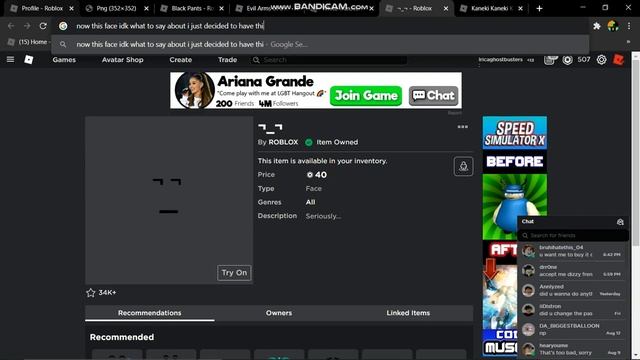Open the item three-dots options menu
Image resolution: width=640 pixels, height=360 pixels.
pos(462,127)
